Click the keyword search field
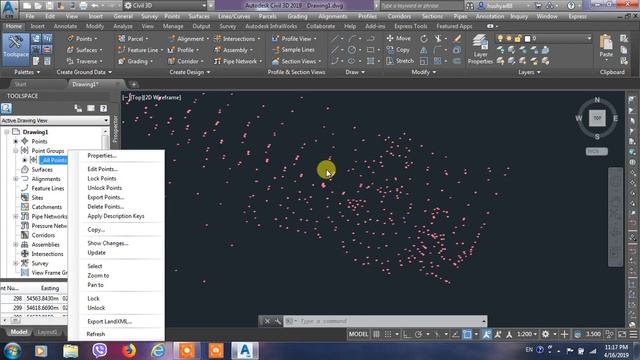640x360 pixels. tap(422, 6)
